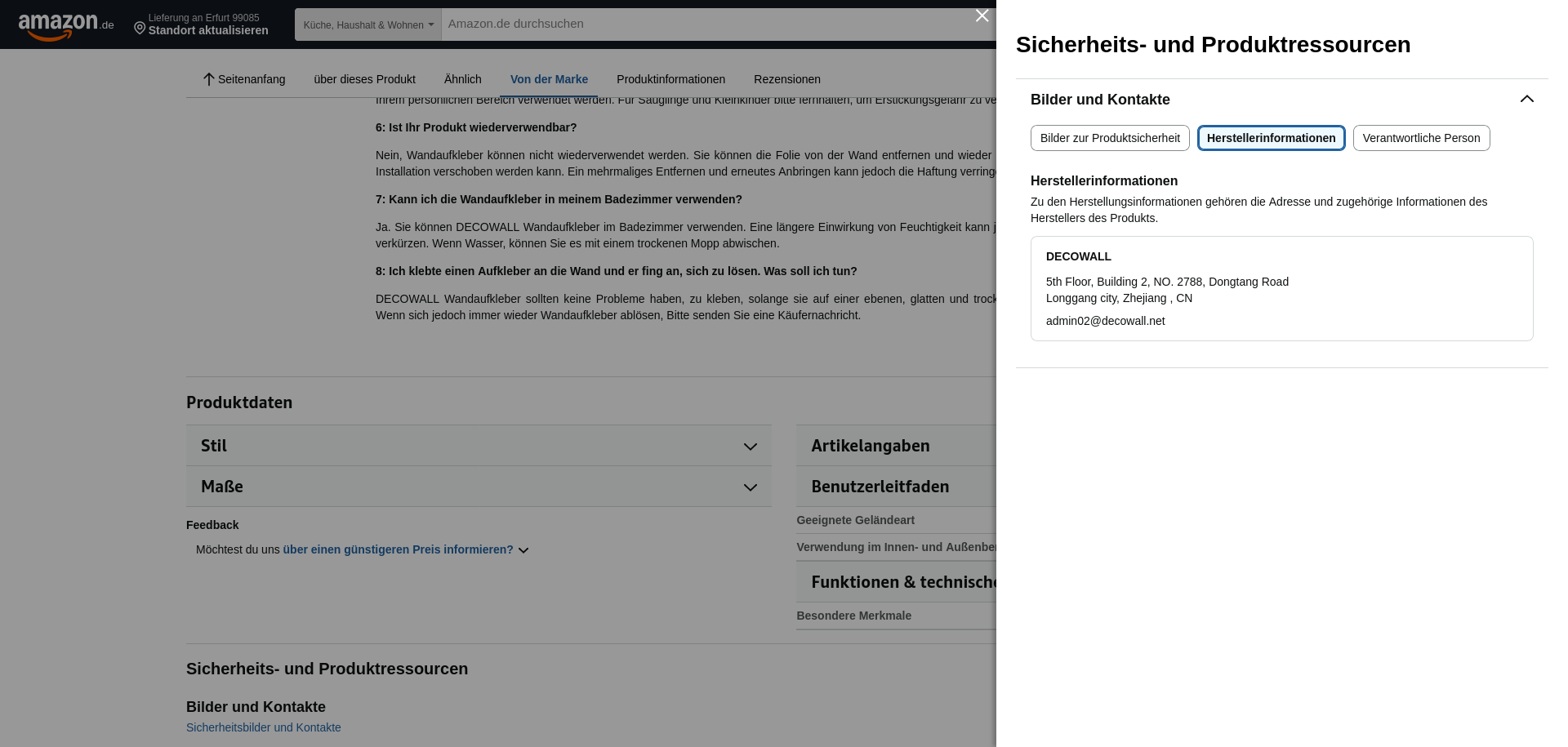Image resolution: width=1568 pixels, height=747 pixels.
Task: Expand the günstigeren Preis feedback chevron
Action: (x=523, y=550)
